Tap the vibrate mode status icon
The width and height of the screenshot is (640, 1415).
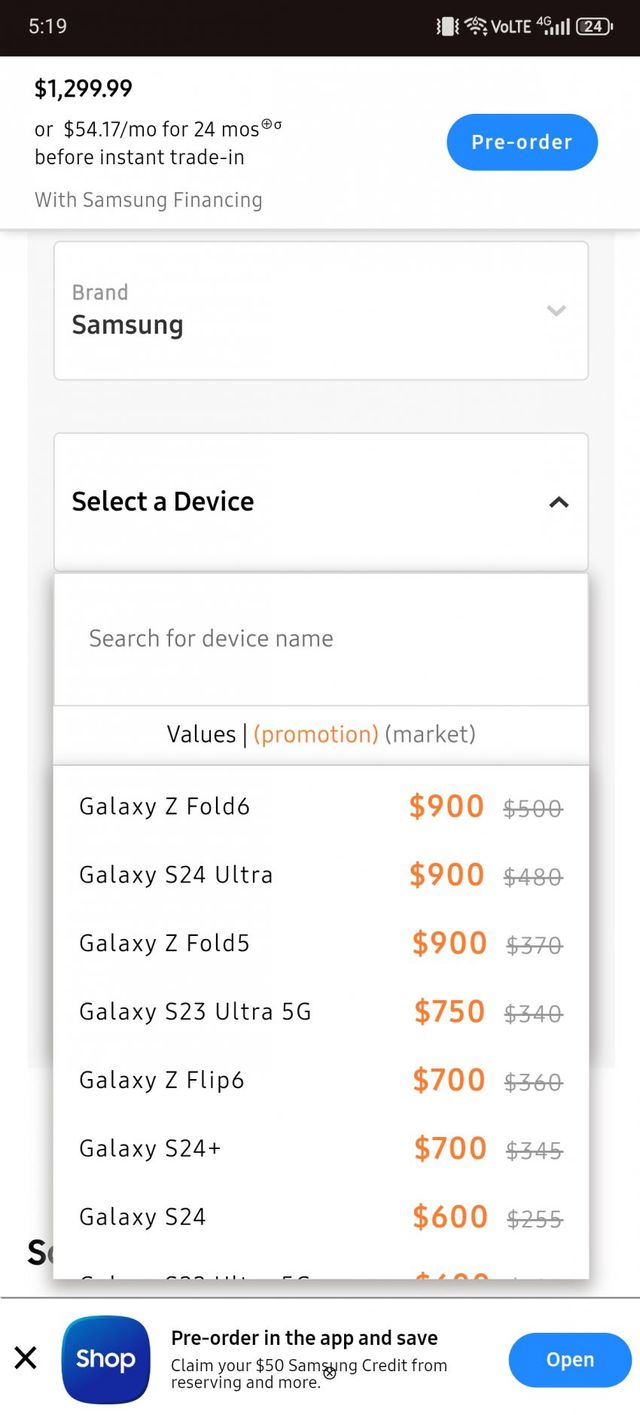[447, 27]
